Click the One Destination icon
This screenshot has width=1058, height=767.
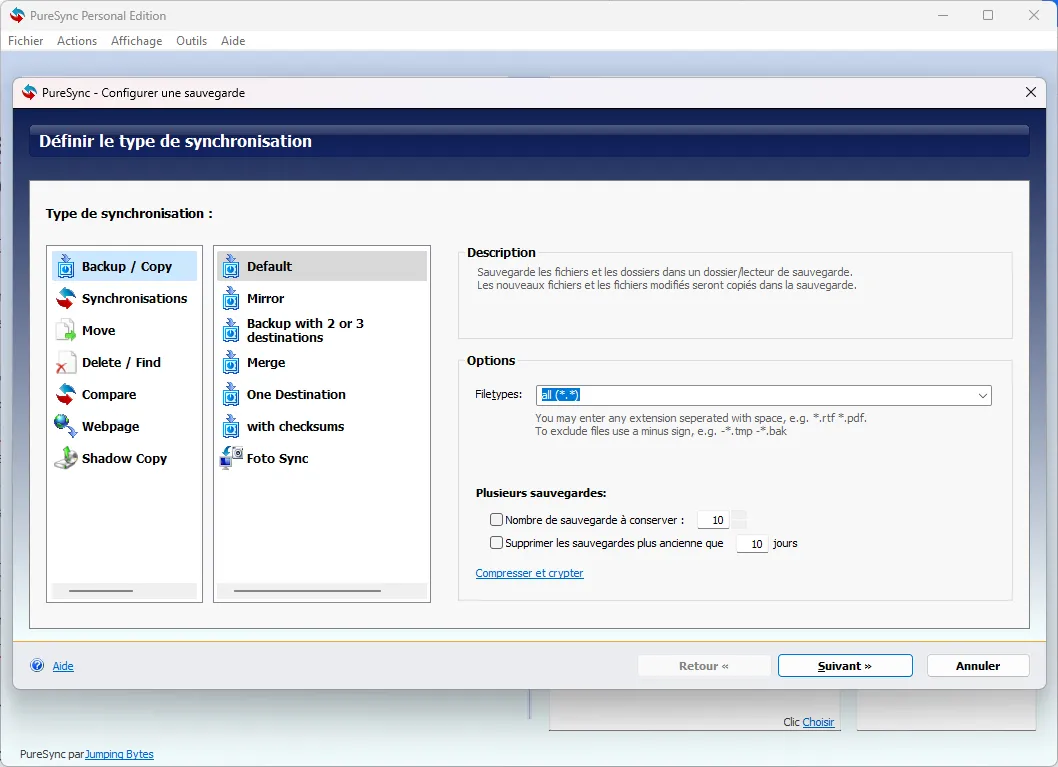[x=231, y=395]
